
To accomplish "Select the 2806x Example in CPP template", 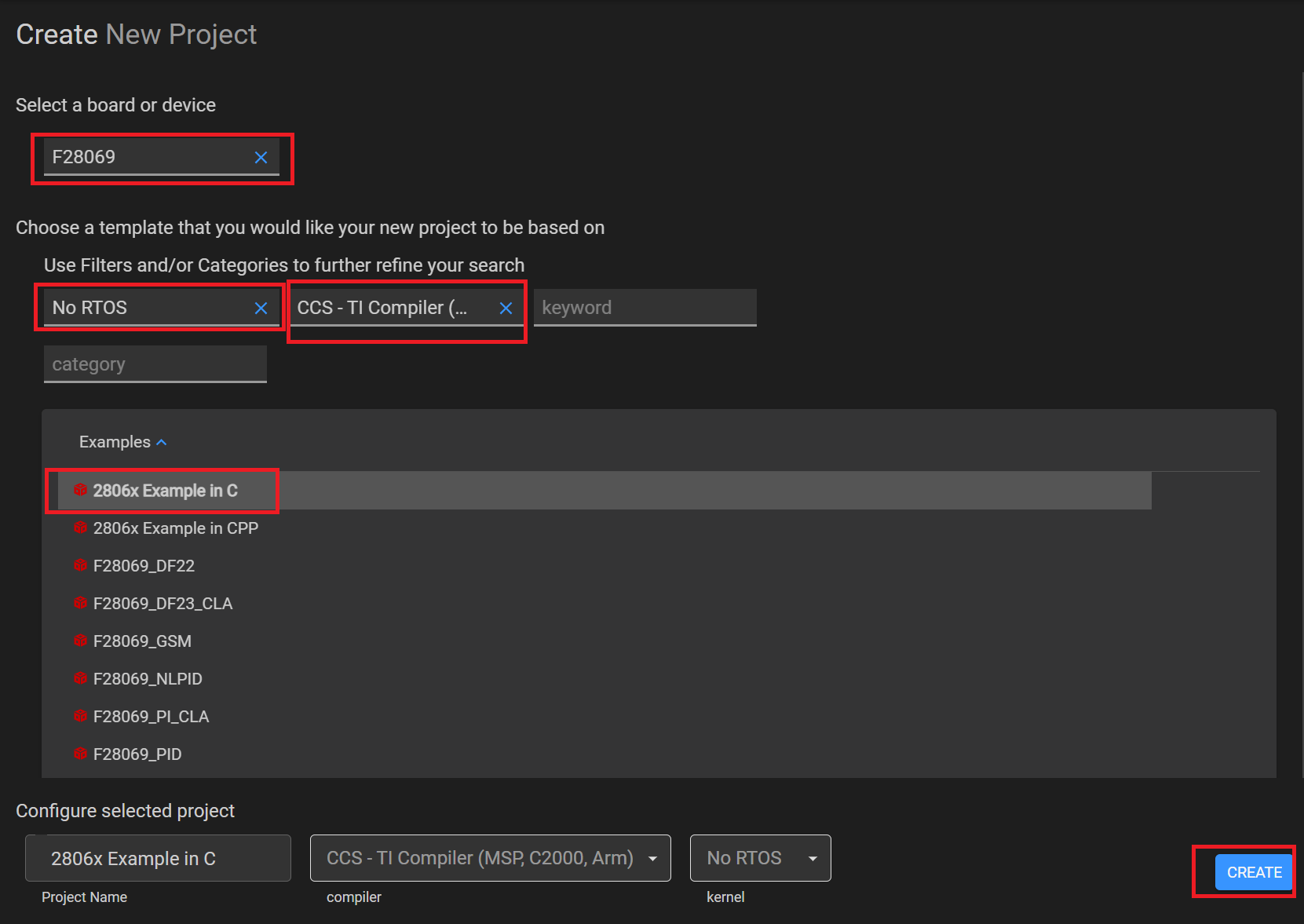I will pyautogui.click(x=605, y=528).
